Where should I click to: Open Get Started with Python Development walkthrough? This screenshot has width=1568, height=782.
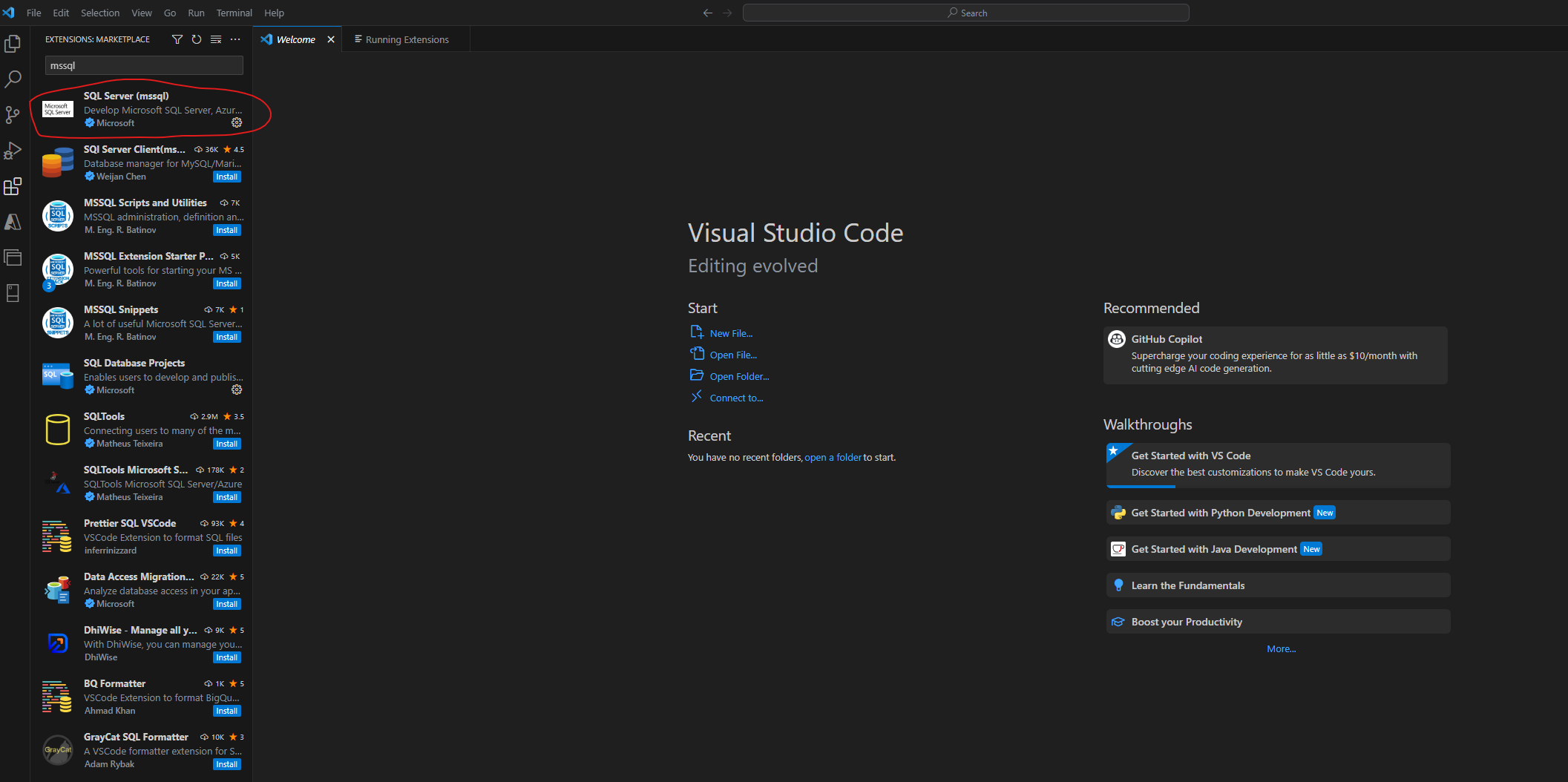point(1278,512)
